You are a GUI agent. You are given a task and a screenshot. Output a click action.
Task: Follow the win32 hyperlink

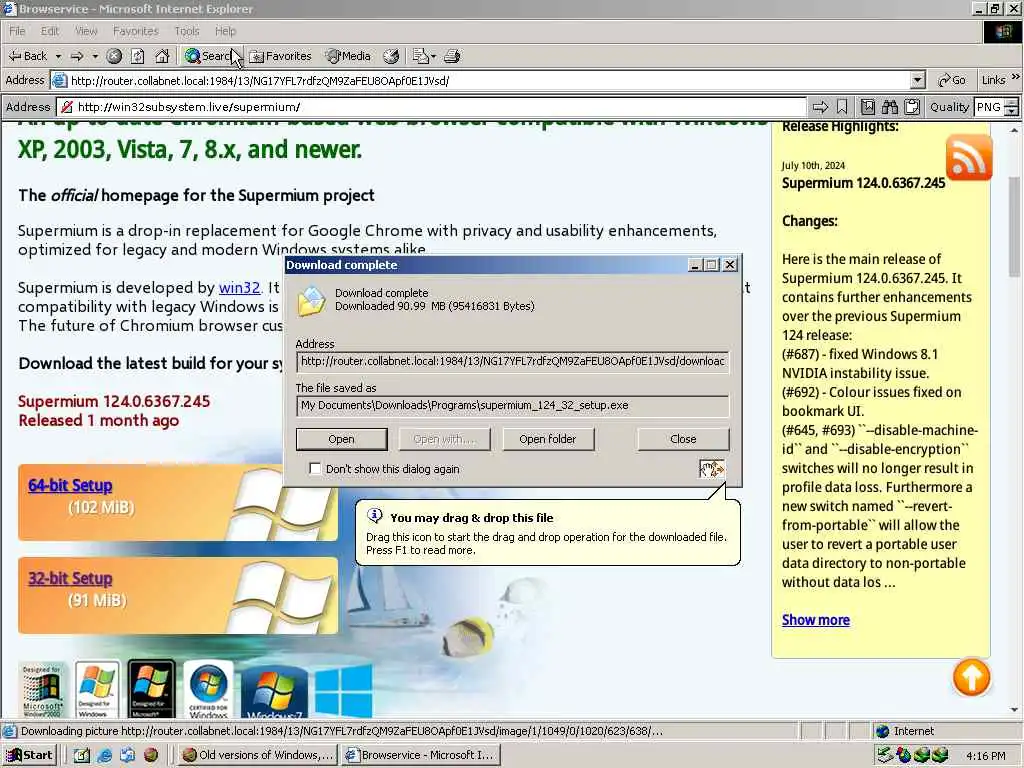pos(240,287)
